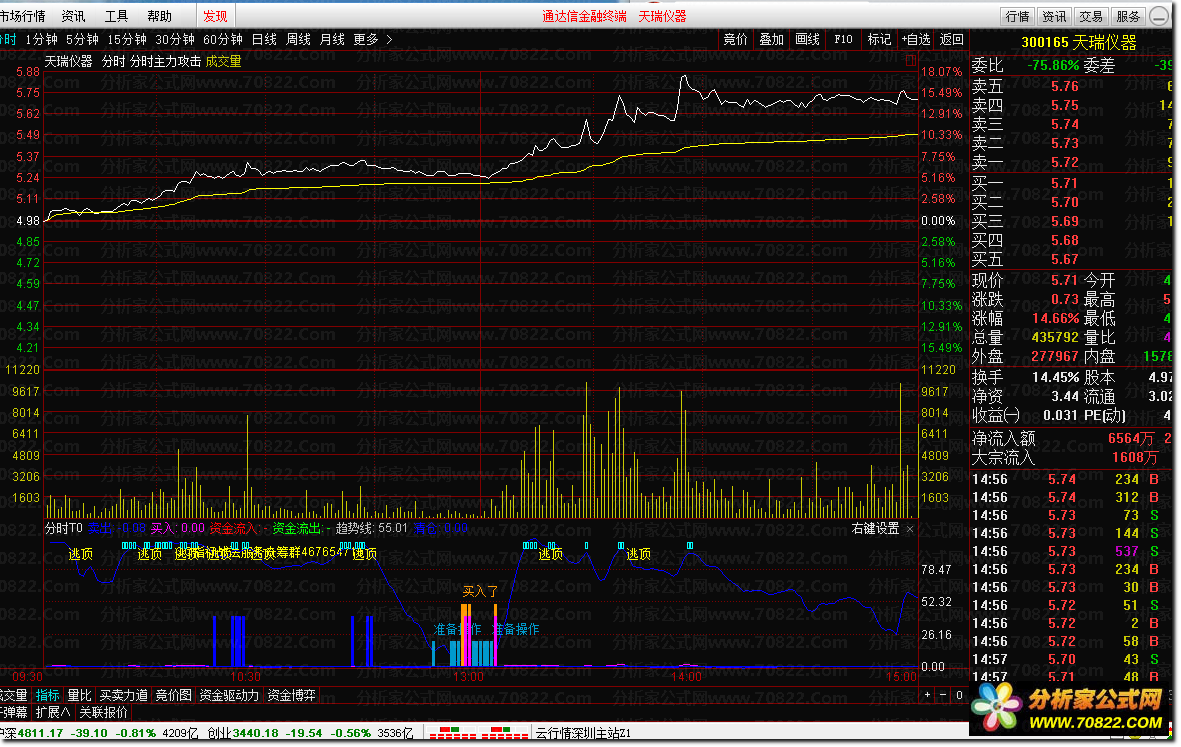Click the 卖一 5.72 order row
This screenshot has height=747, width=1181.
coord(1071,162)
